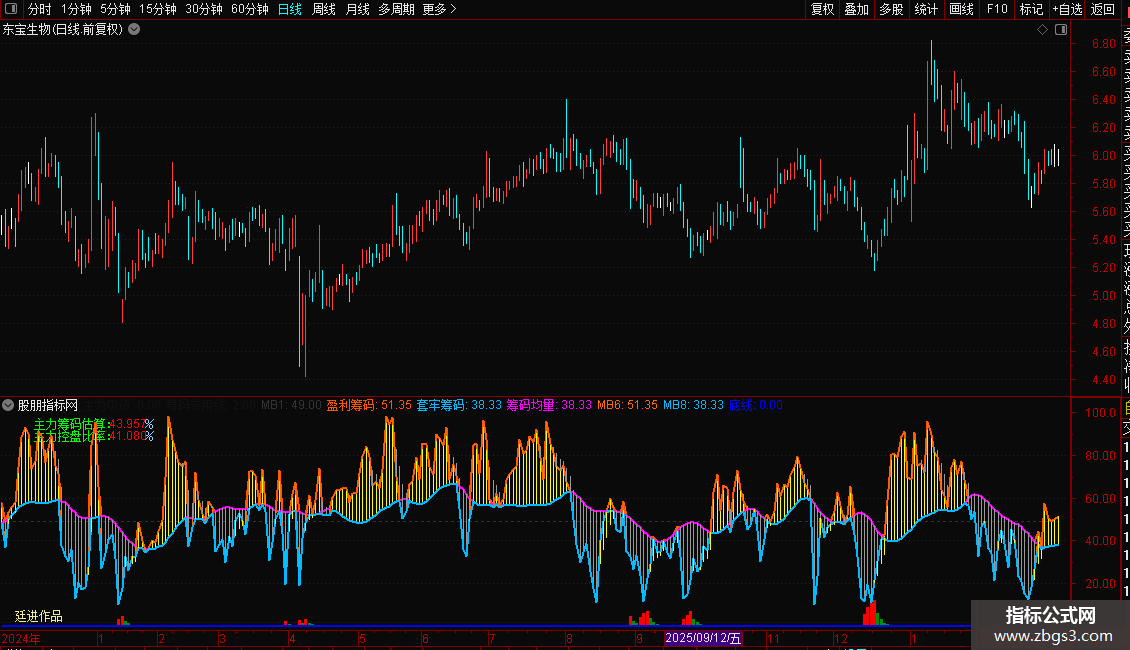Select the 15分钟 period tab

(157, 9)
